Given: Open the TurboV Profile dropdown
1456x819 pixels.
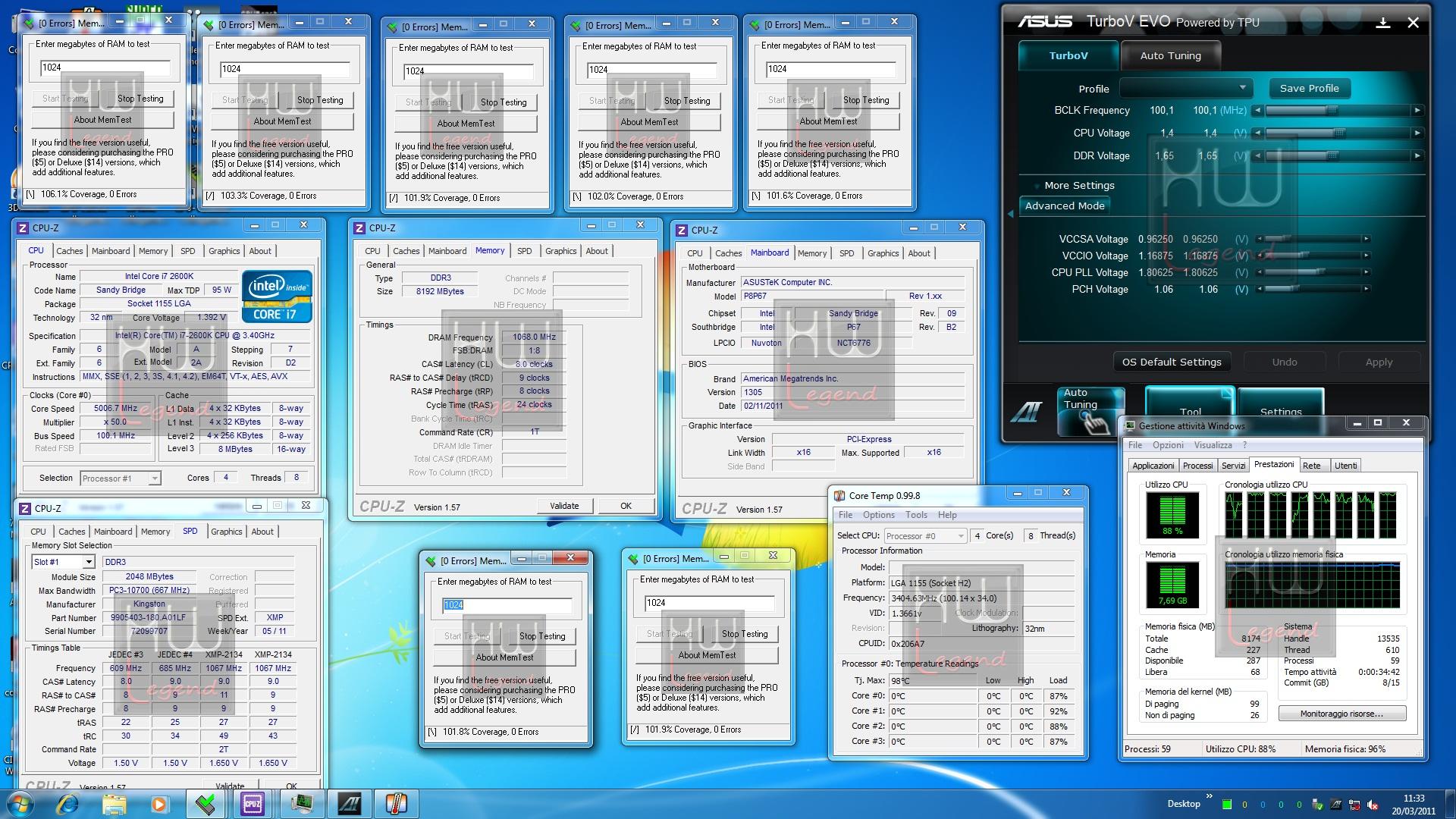Looking at the screenshot, I should (1186, 88).
